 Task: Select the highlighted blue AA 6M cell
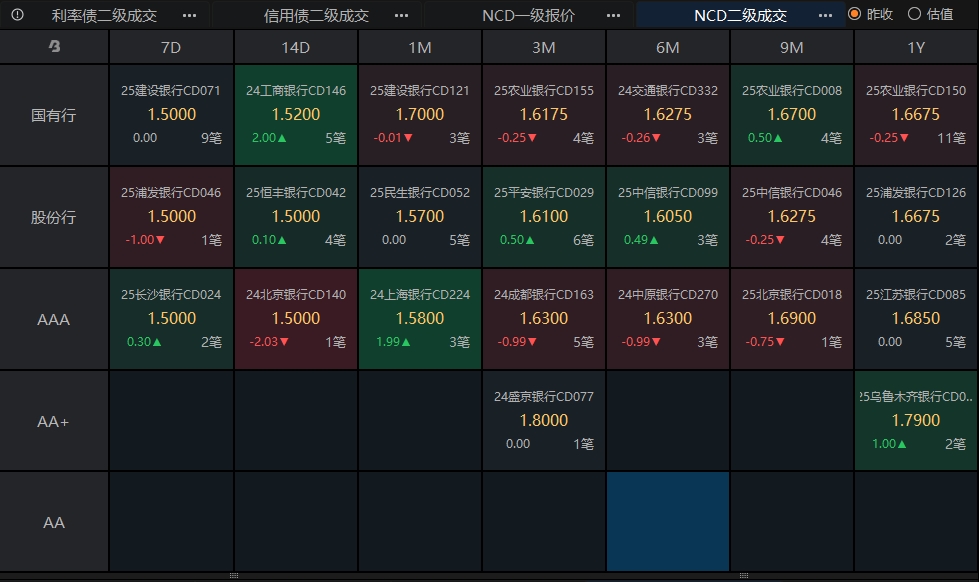pos(668,522)
